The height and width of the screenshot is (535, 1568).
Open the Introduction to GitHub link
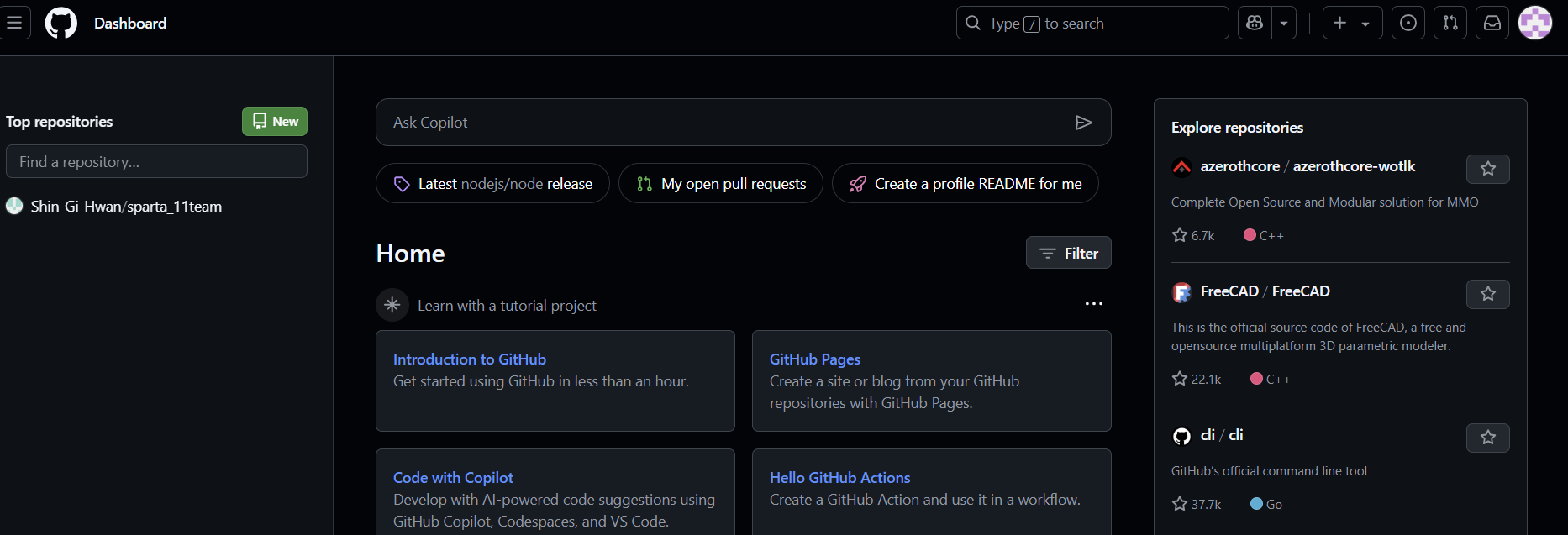click(x=470, y=359)
